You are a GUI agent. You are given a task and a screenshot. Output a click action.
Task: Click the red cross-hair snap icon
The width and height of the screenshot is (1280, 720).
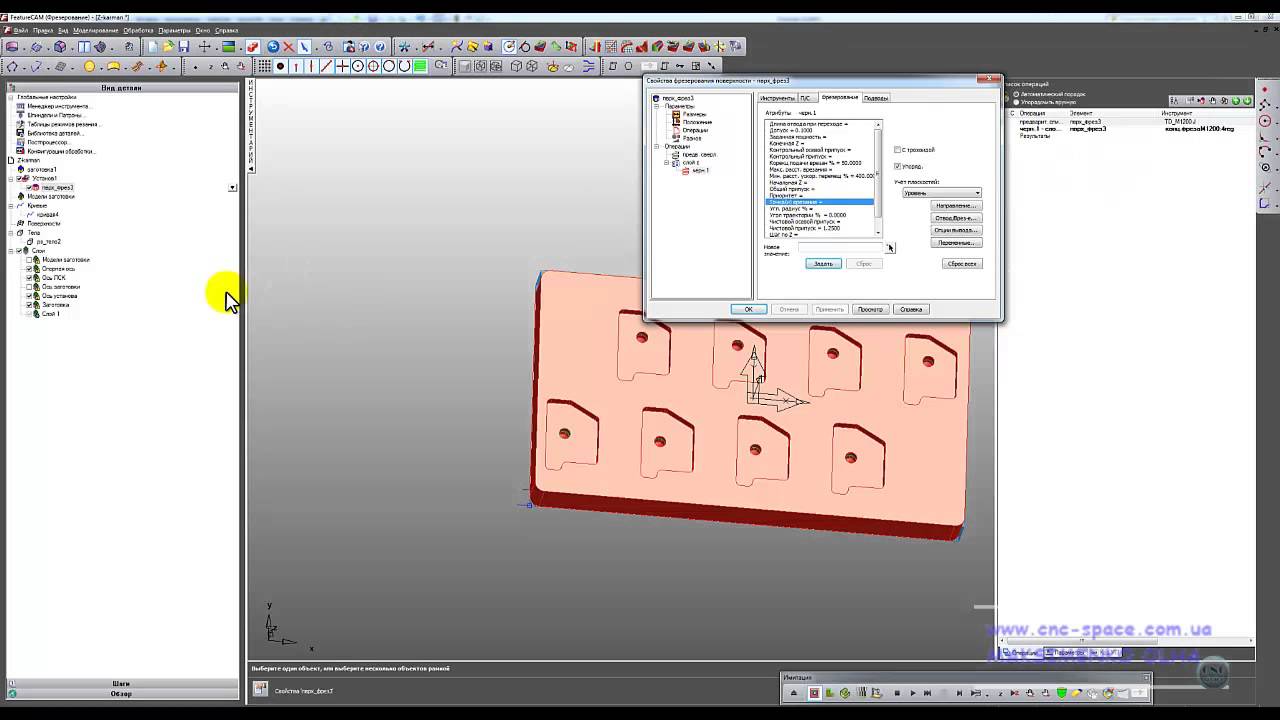(x=342, y=66)
